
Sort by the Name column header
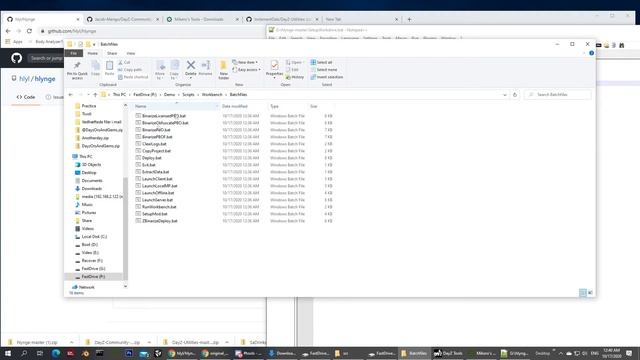pos(176,106)
